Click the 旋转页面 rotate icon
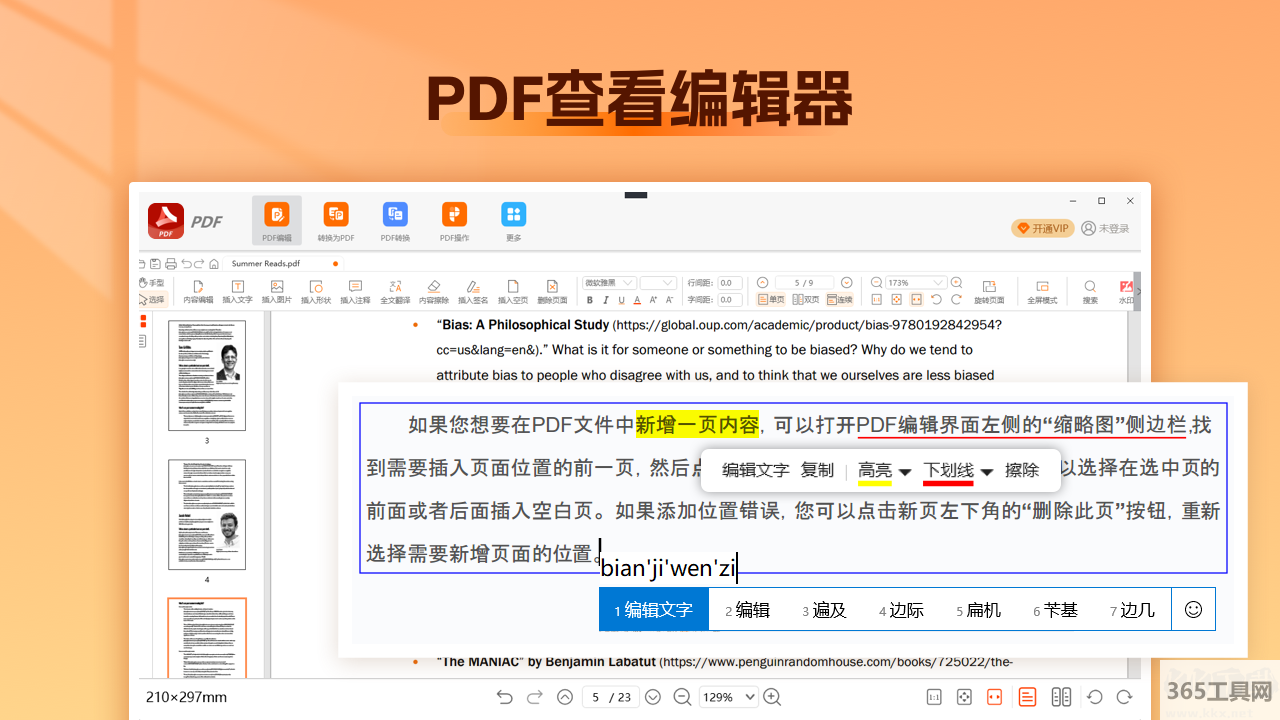Screen dimensions: 1280x720 click(989, 291)
